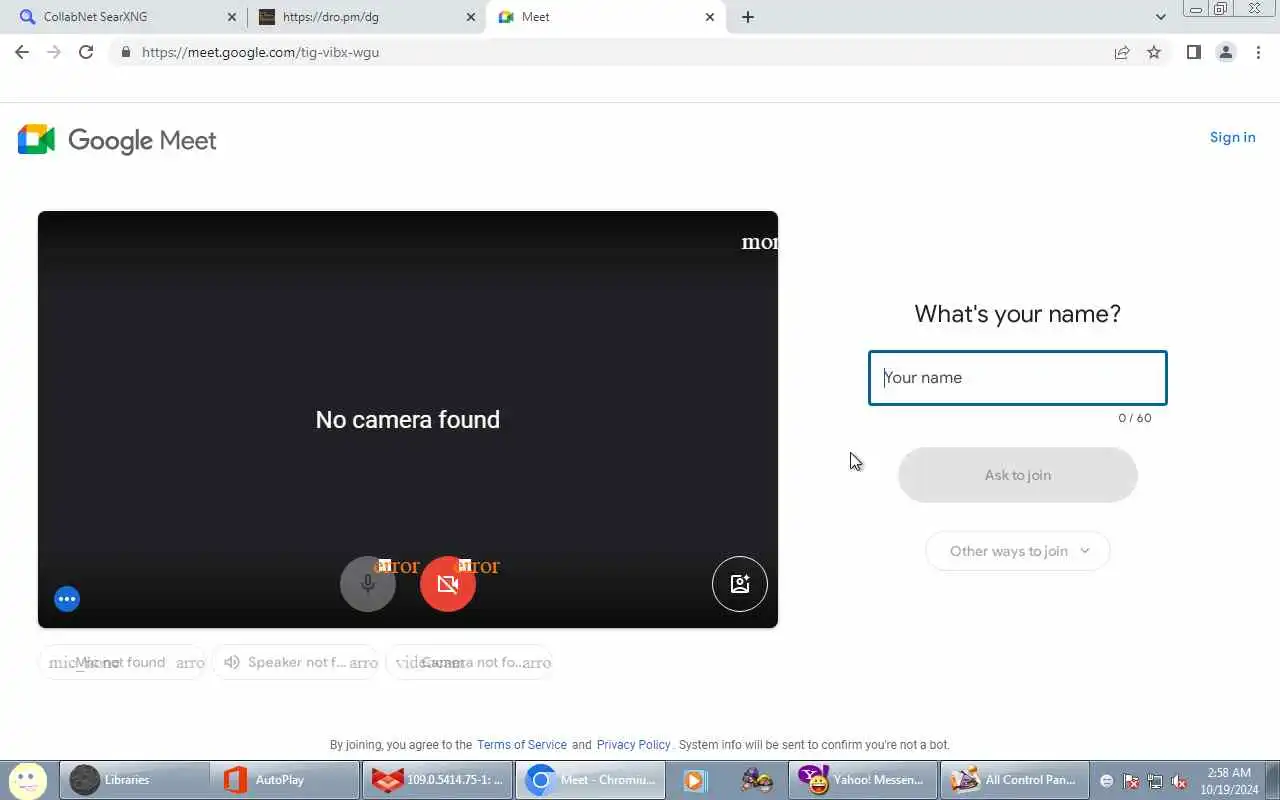Click the Google Meet logo
This screenshot has height=800, width=1280.
click(117, 140)
